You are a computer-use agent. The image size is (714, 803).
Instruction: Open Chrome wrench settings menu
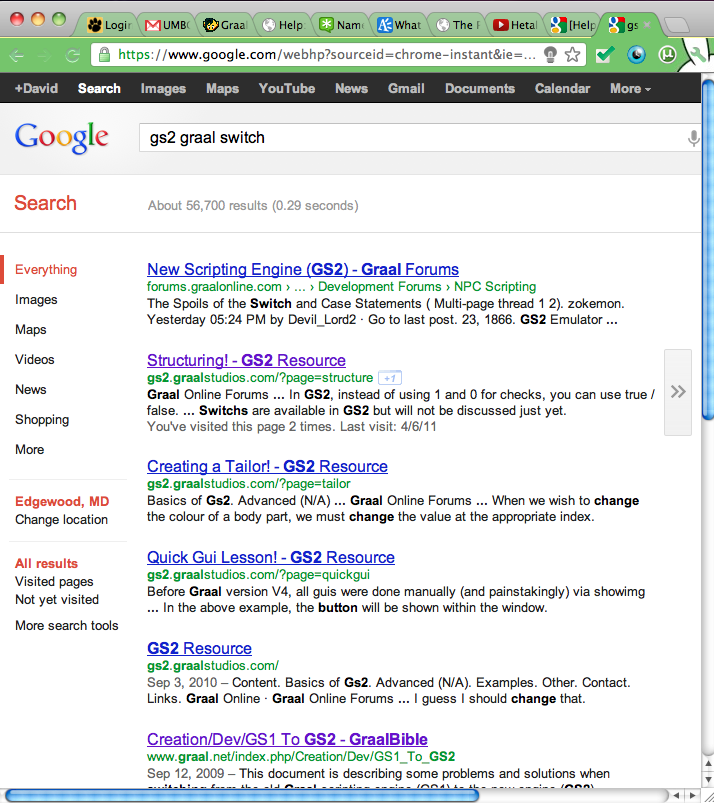pyautogui.click(x=698, y=54)
